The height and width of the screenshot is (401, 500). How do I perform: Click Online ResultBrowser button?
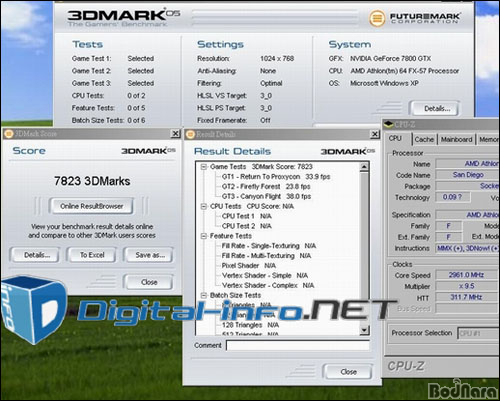[x=91, y=206]
